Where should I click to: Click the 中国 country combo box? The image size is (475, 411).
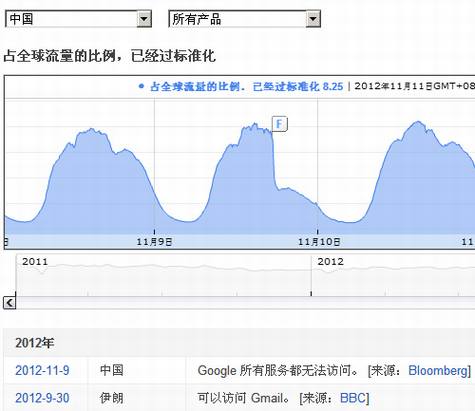78,19
